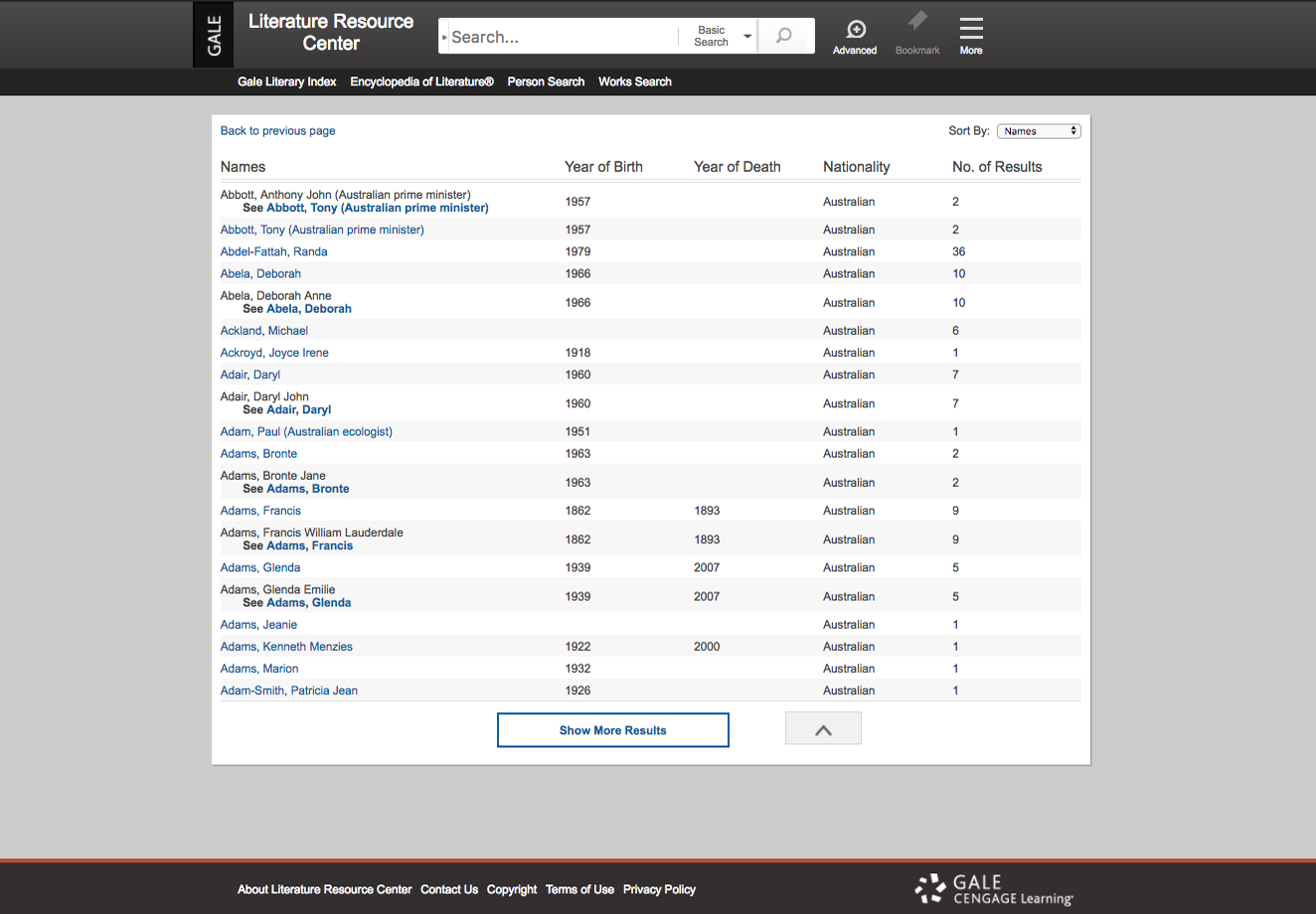
Task: Open Encyclopedia of Literature menu item
Action: pyautogui.click(x=421, y=81)
